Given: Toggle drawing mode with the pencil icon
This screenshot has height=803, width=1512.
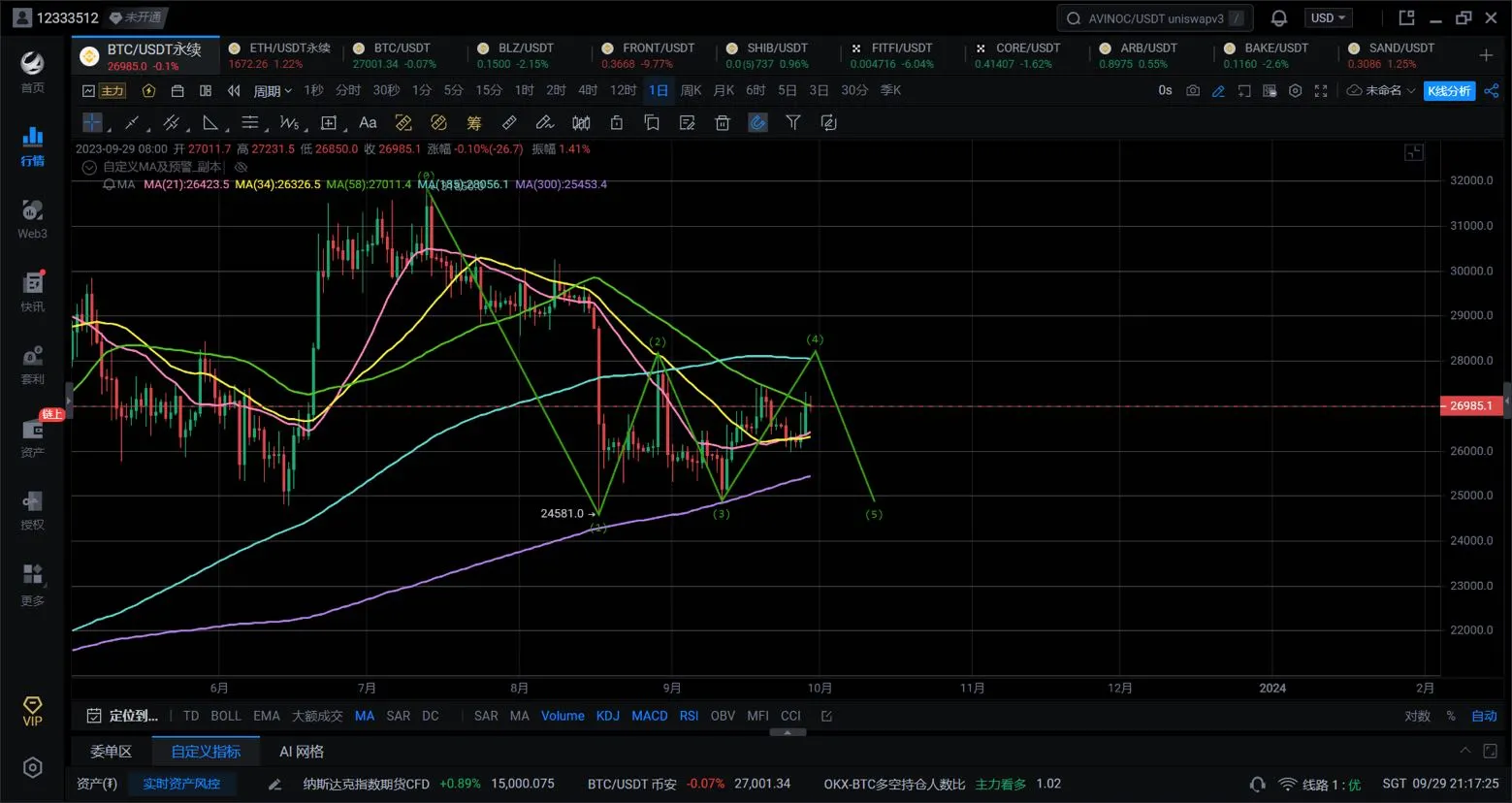Looking at the screenshot, I should [x=1219, y=90].
